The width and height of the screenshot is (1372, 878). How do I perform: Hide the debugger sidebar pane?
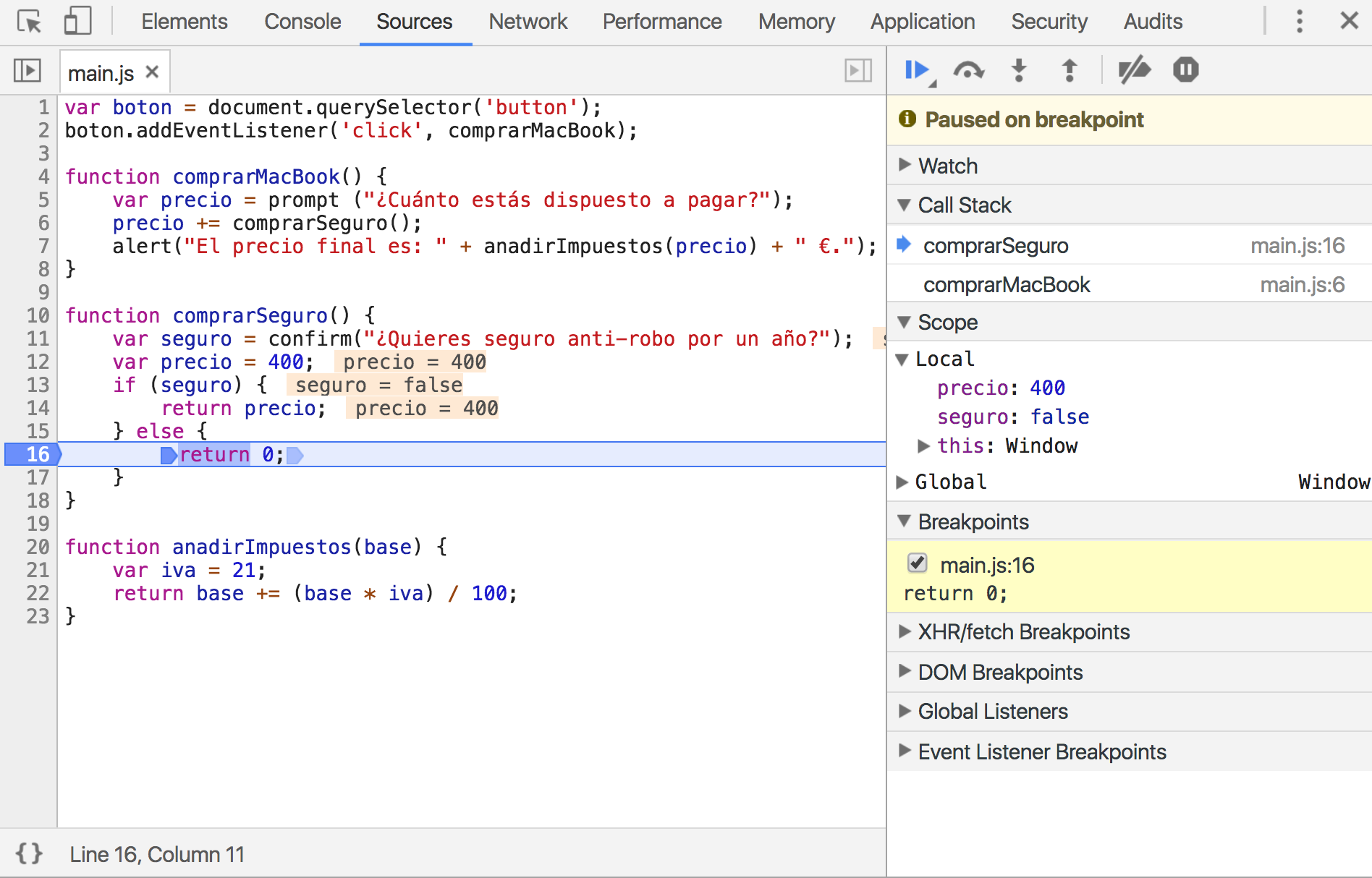click(x=858, y=71)
